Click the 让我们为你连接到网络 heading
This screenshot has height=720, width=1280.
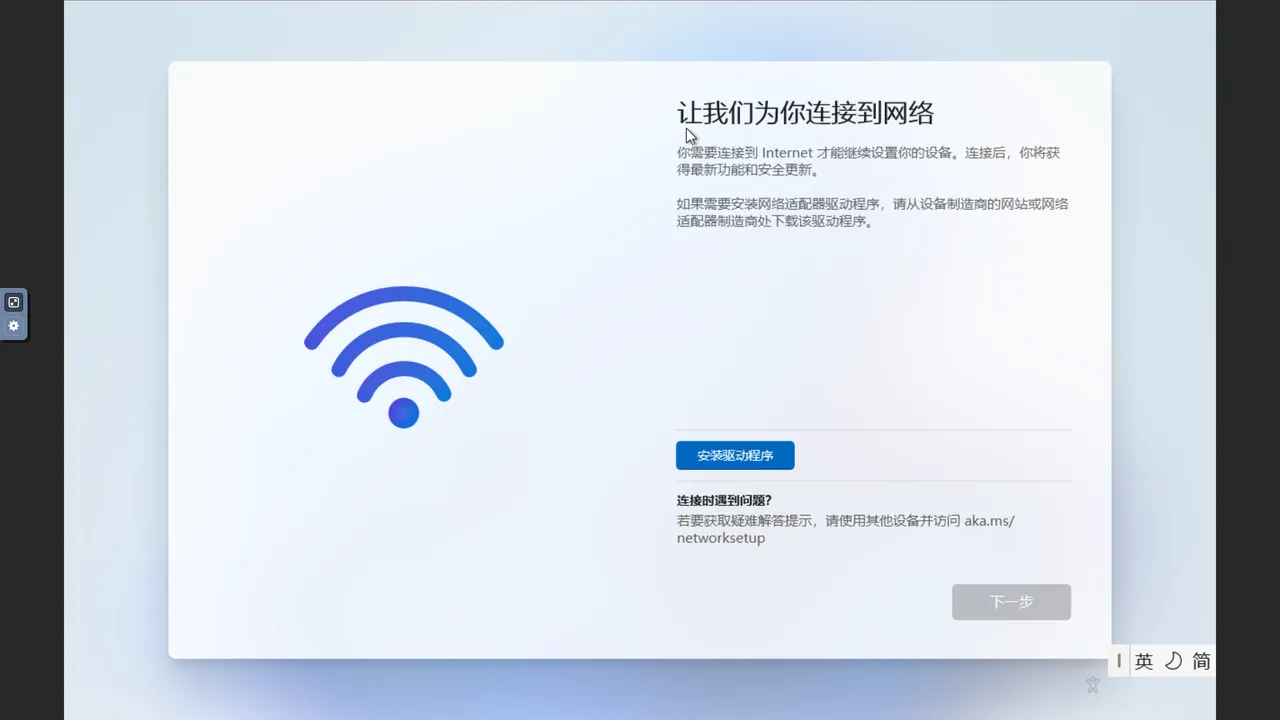point(805,113)
